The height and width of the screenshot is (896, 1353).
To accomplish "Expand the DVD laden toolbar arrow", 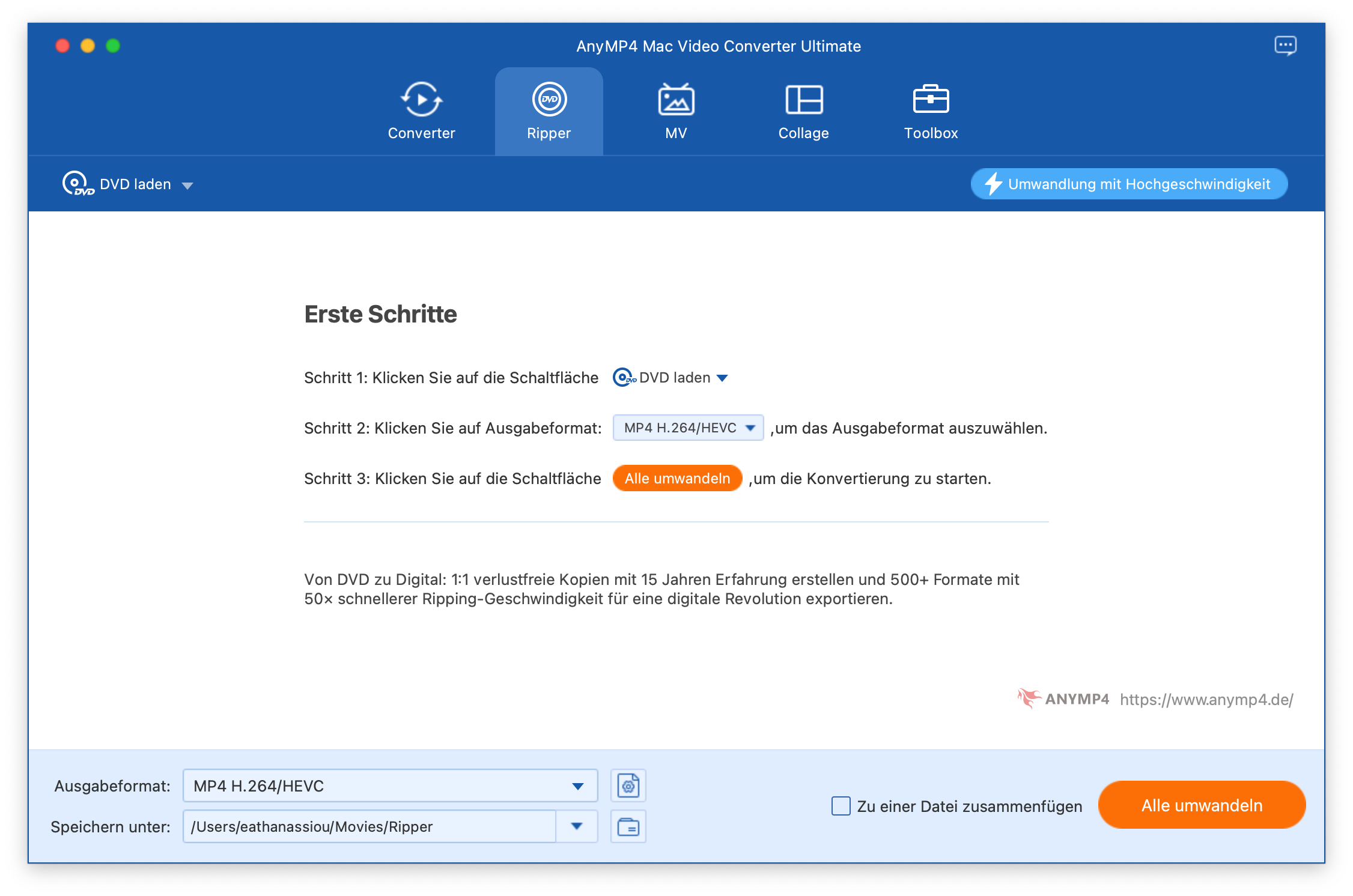I will tap(187, 186).
